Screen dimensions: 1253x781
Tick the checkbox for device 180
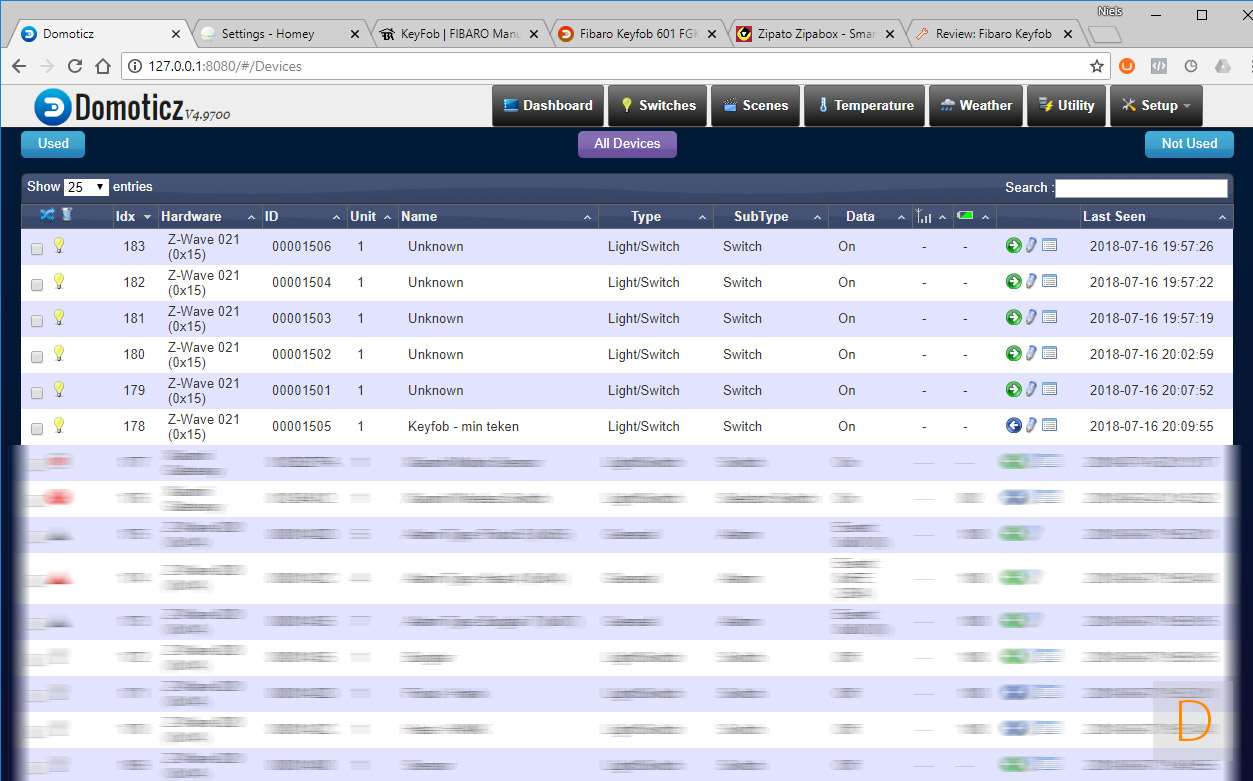point(37,357)
